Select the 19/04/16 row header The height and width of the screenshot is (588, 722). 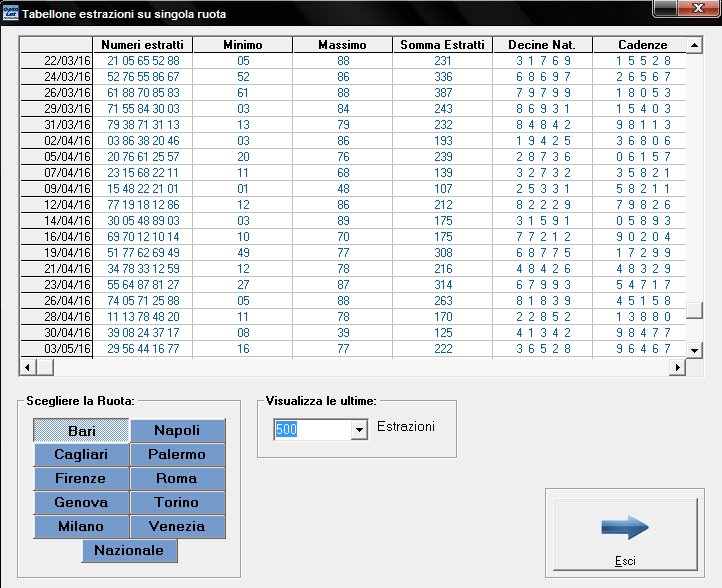click(x=56, y=253)
